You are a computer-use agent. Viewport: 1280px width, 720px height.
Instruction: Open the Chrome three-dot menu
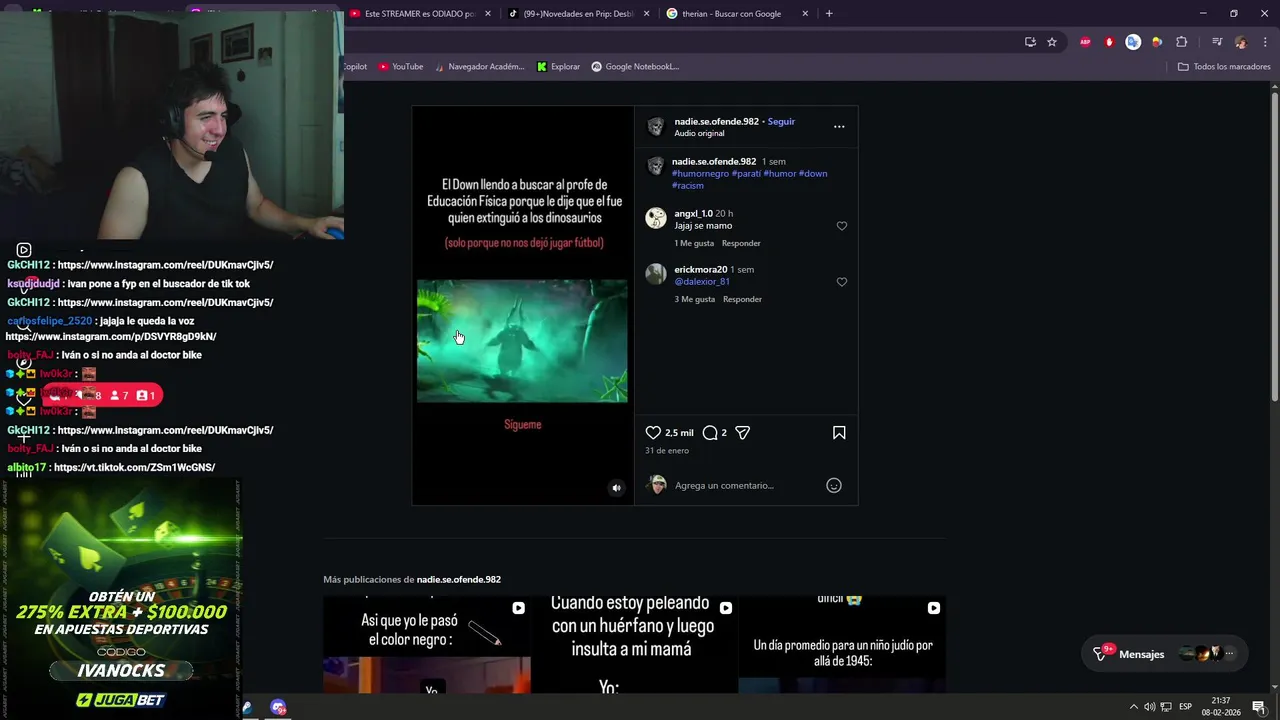click(1265, 42)
